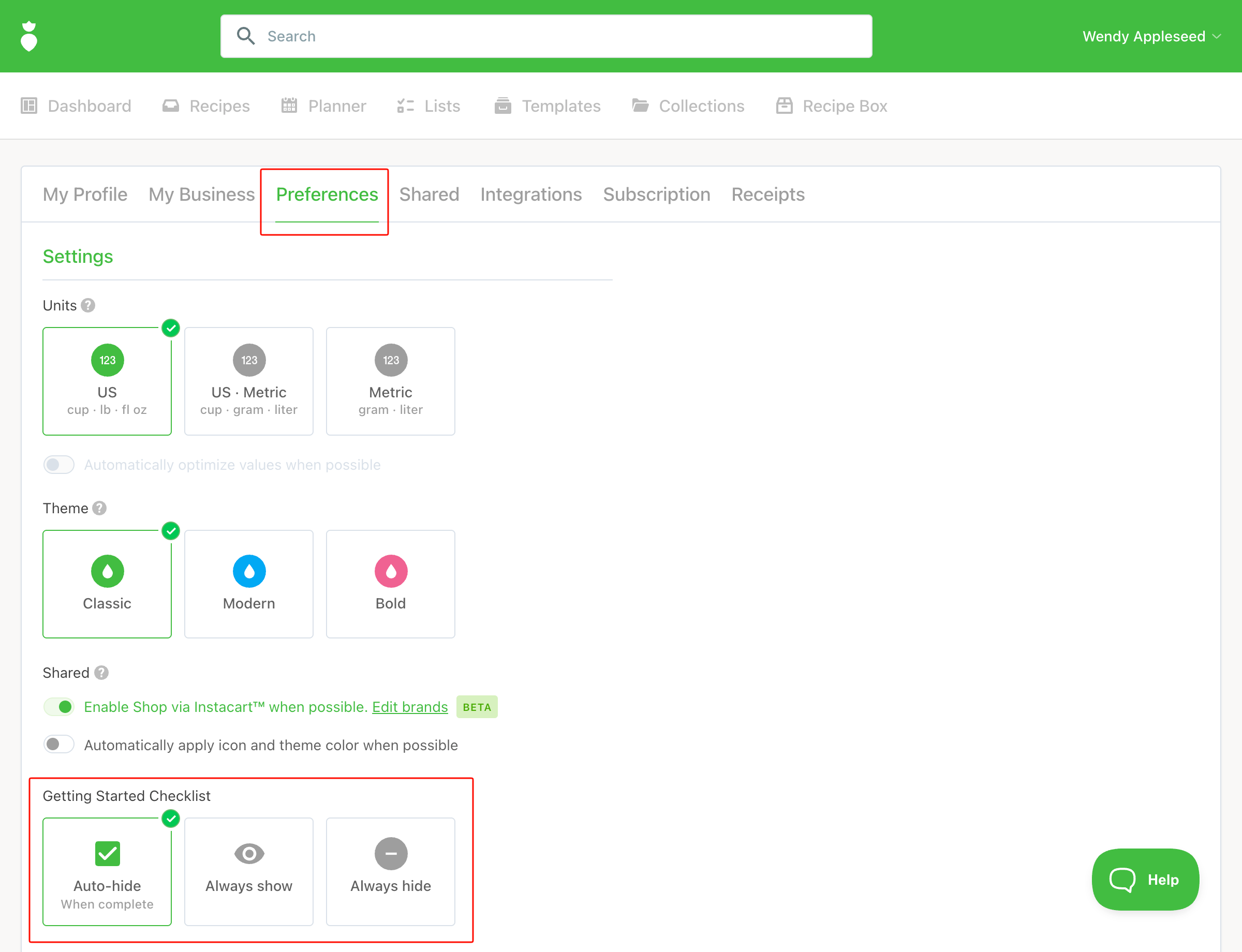
Task: Open the Lists checklist icon
Action: point(405,106)
